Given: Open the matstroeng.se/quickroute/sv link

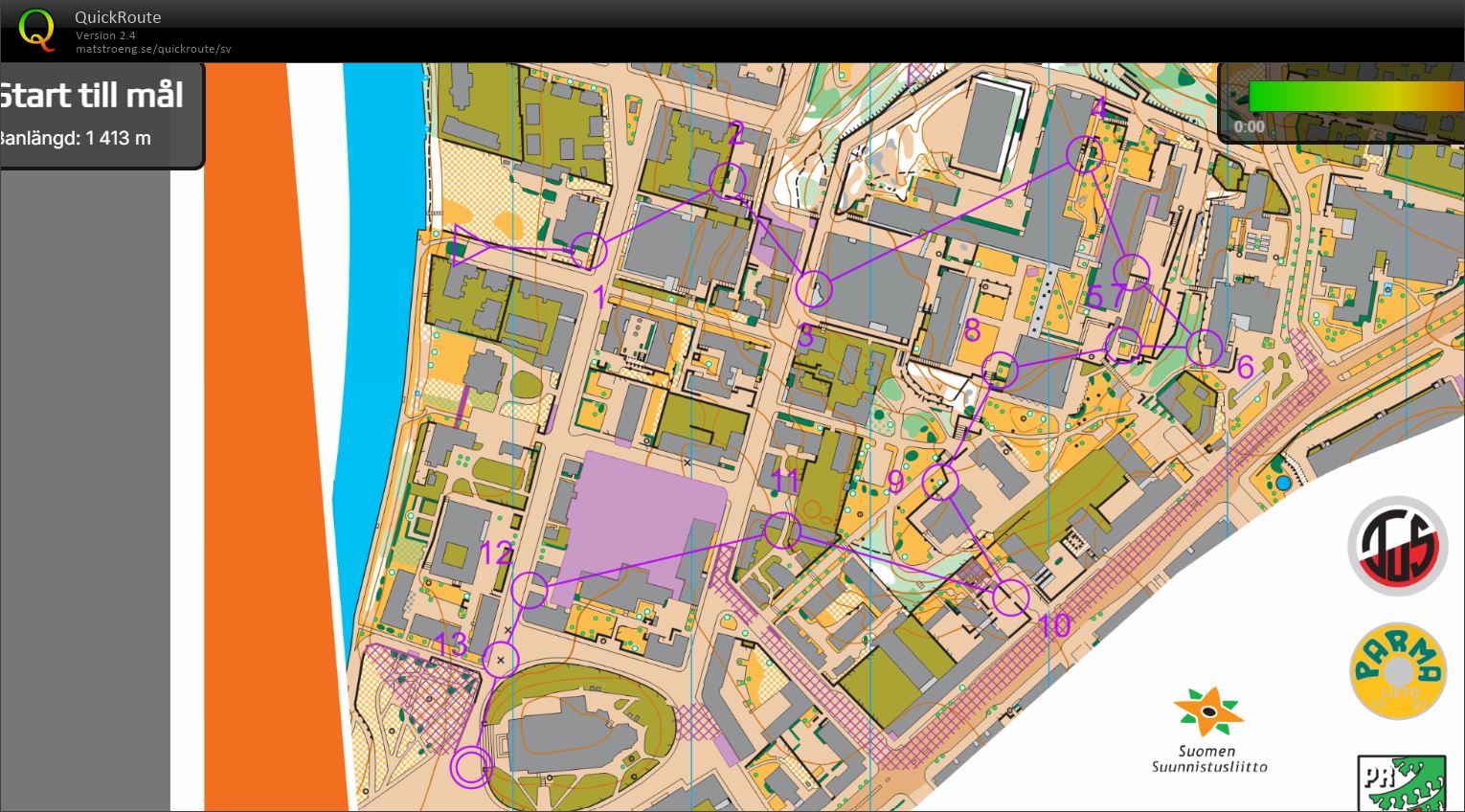Looking at the screenshot, I should point(153,49).
